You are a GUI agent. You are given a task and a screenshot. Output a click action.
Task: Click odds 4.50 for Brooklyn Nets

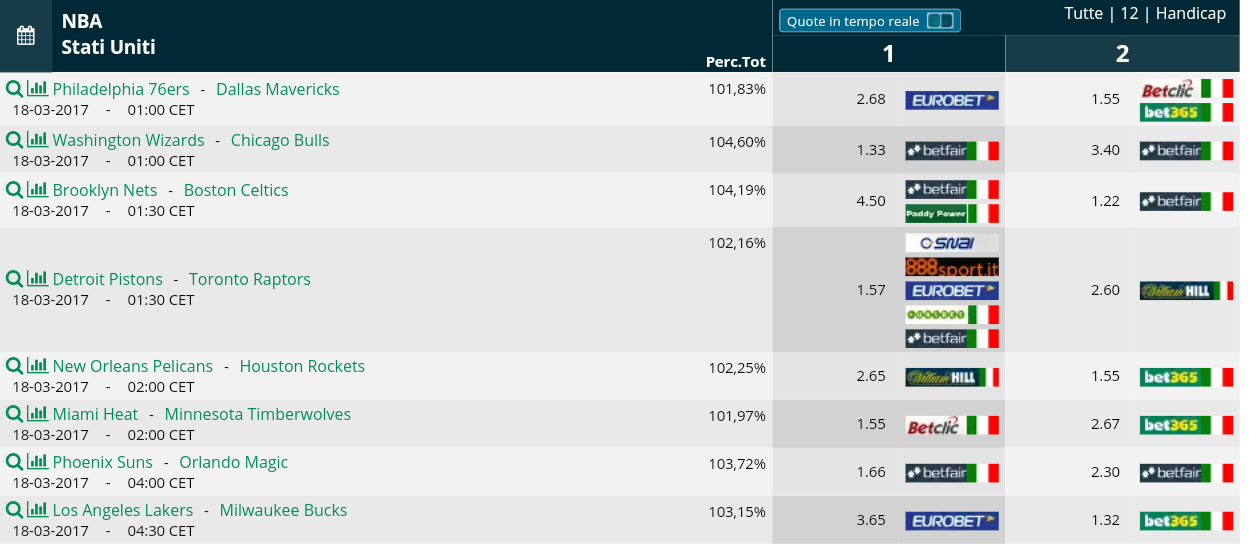click(871, 201)
